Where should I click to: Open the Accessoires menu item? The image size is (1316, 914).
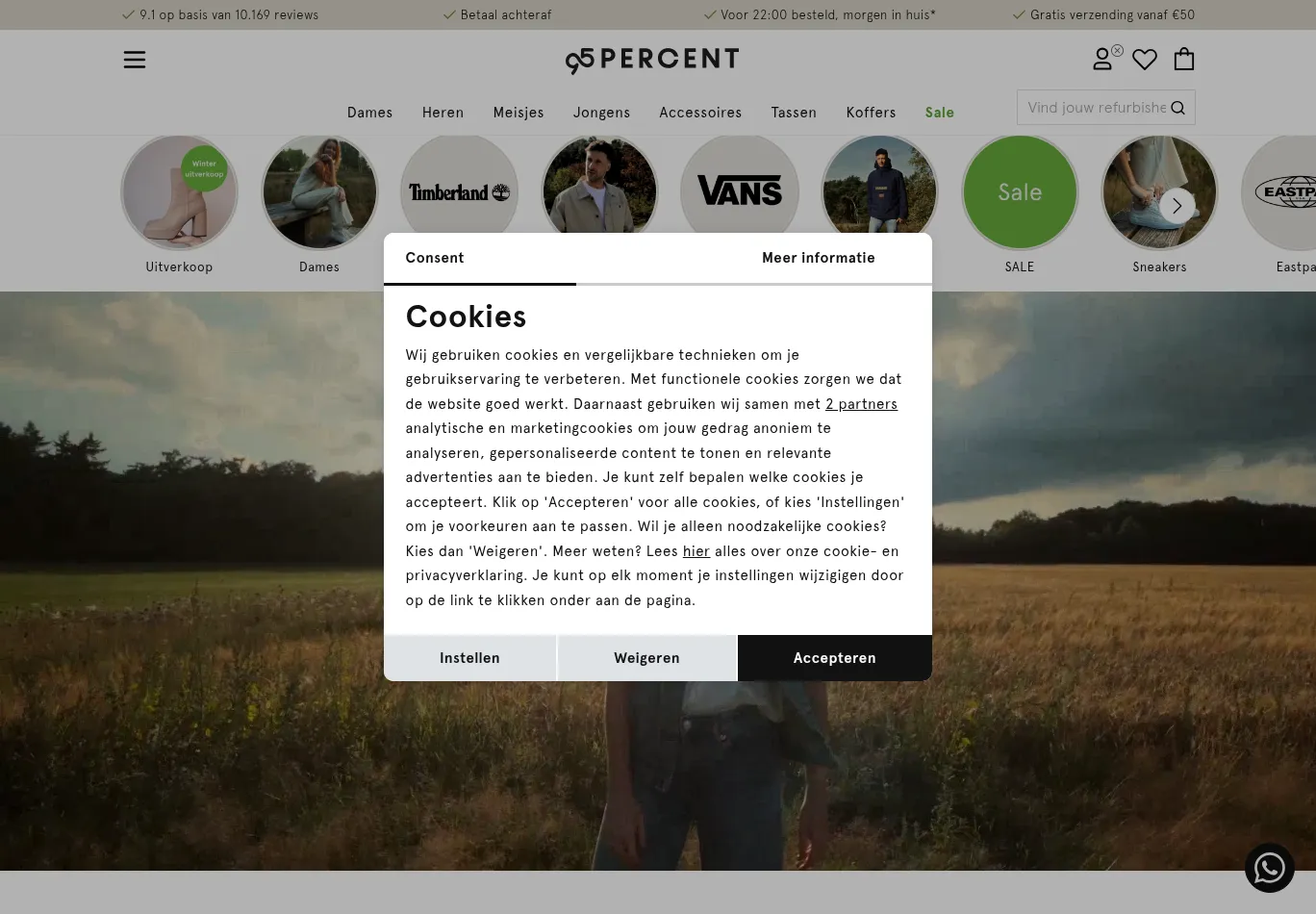click(700, 113)
